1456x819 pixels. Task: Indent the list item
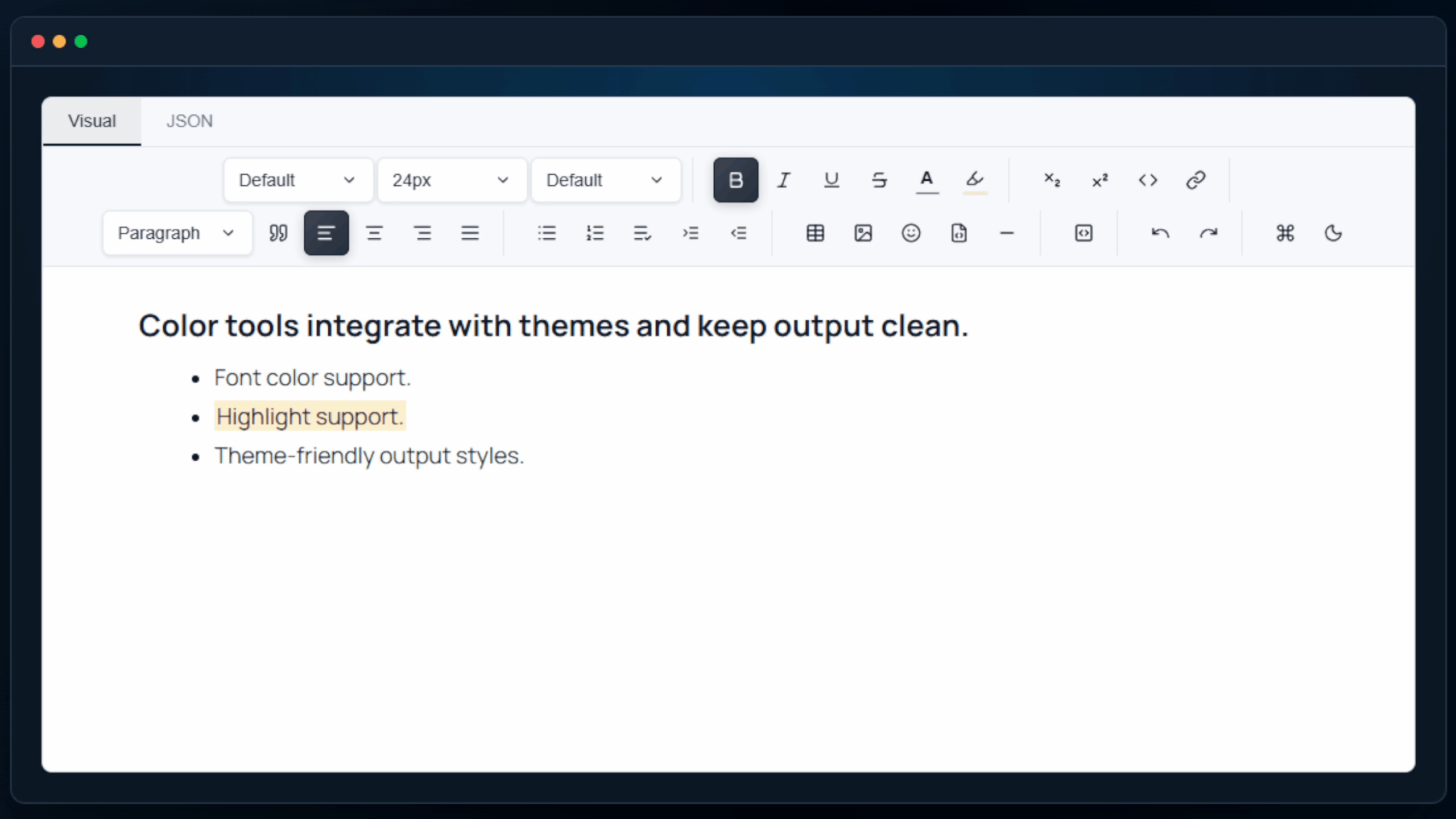(x=690, y=233)
